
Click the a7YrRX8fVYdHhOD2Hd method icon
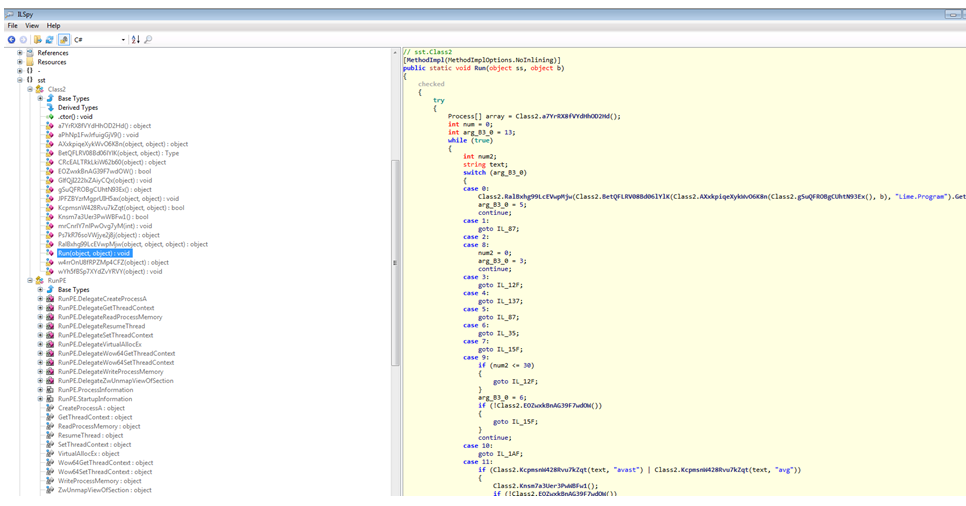point(50,126)
